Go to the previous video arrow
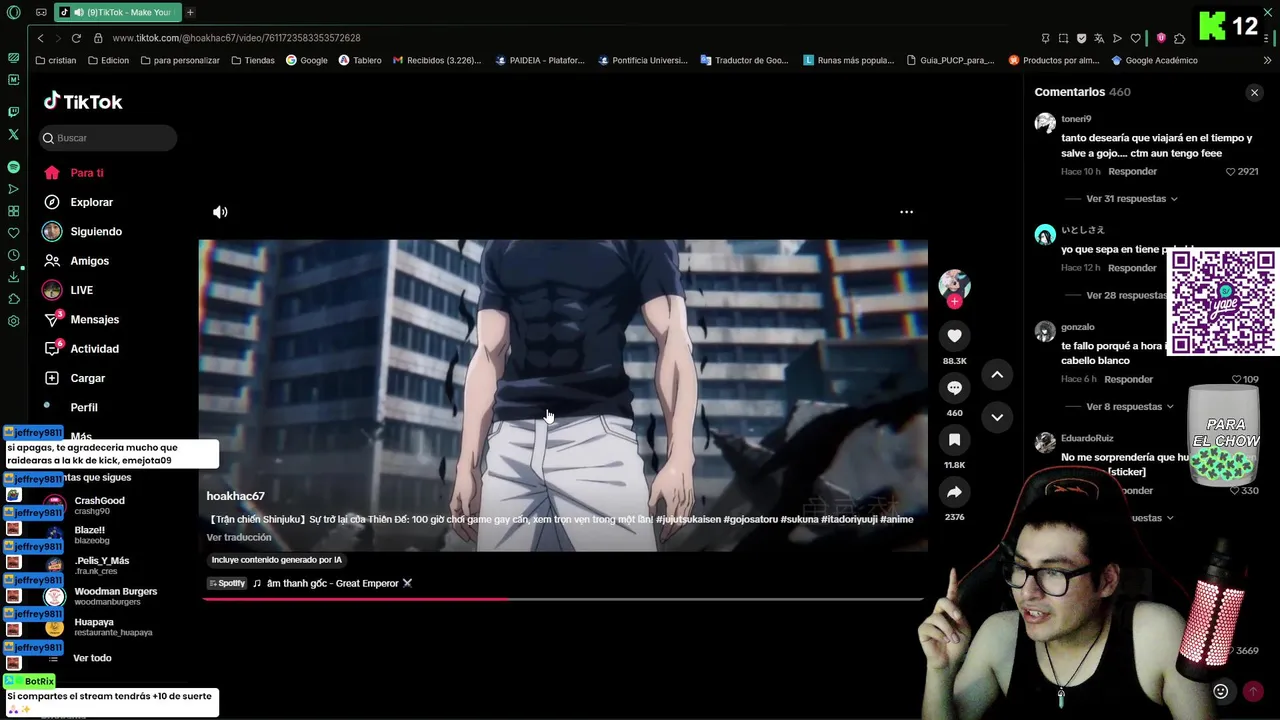Screen dimensions: 1280x720 997,375
